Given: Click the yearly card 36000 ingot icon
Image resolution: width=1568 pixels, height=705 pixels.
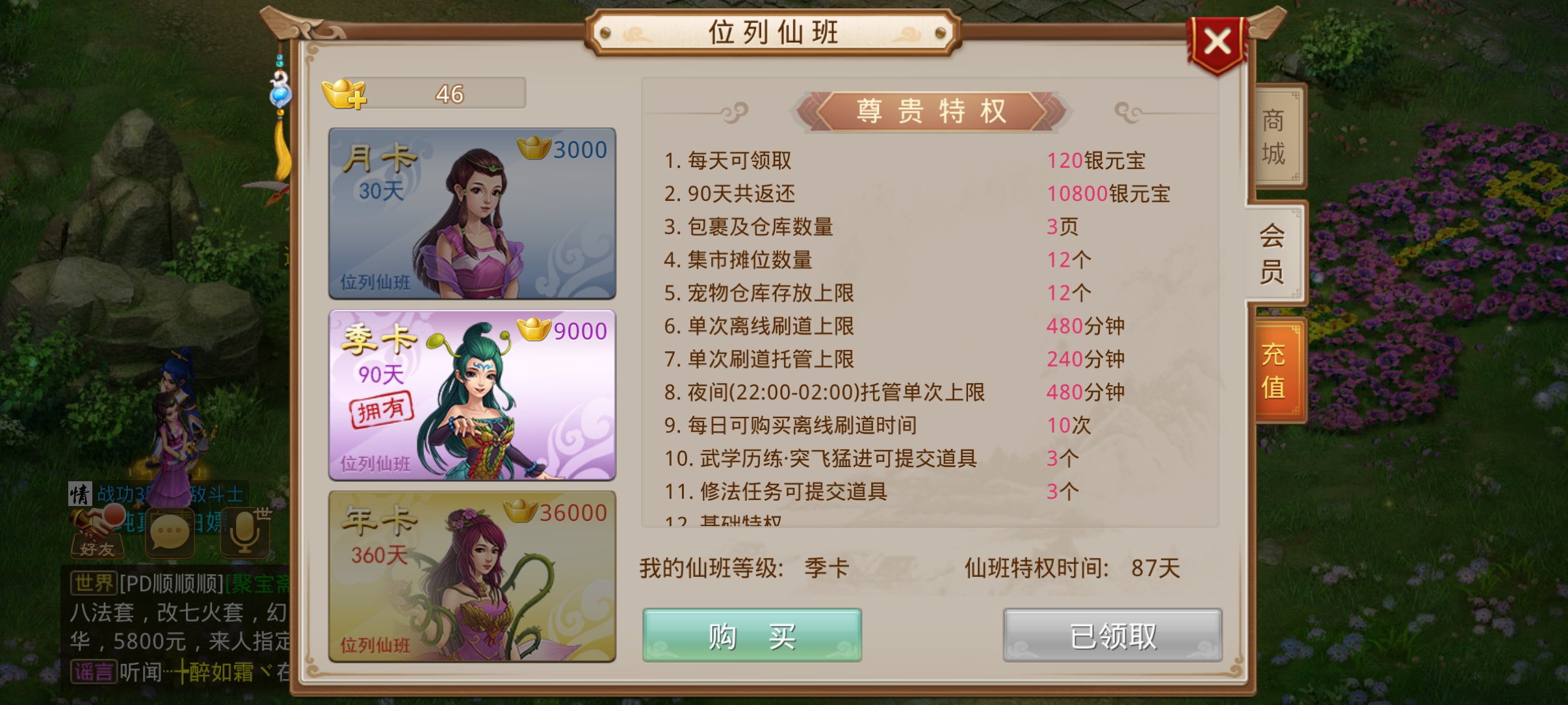Looking at the screenshot, I should coord(521,511).
